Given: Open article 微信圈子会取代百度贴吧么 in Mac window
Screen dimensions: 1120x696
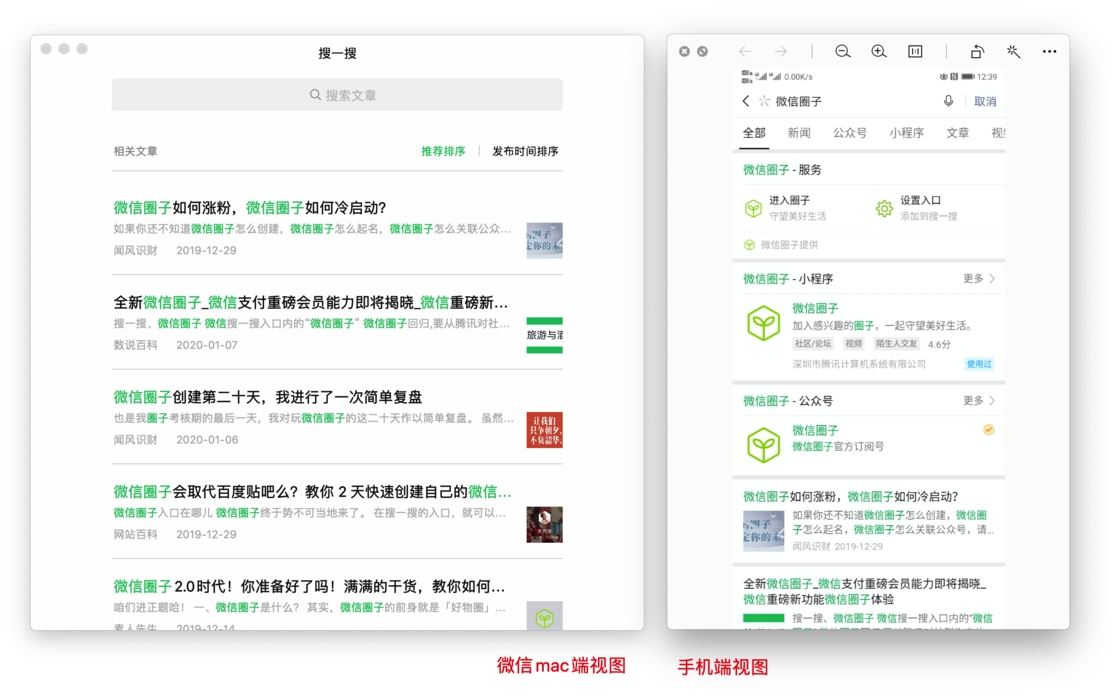Looking at the screenshot, I should (x=312, y=492).
